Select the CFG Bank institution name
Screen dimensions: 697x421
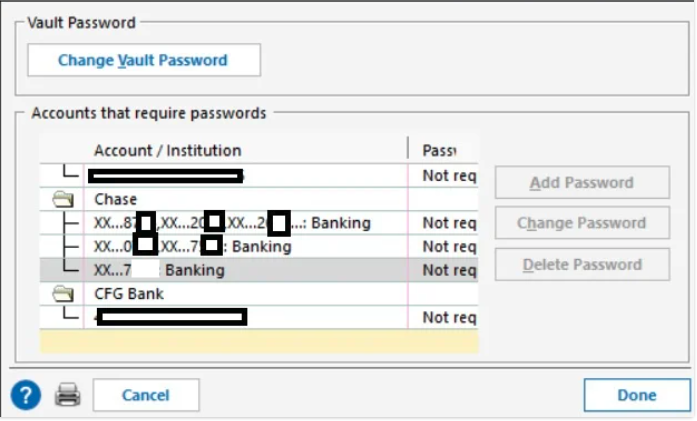click(x=129, y=294)
